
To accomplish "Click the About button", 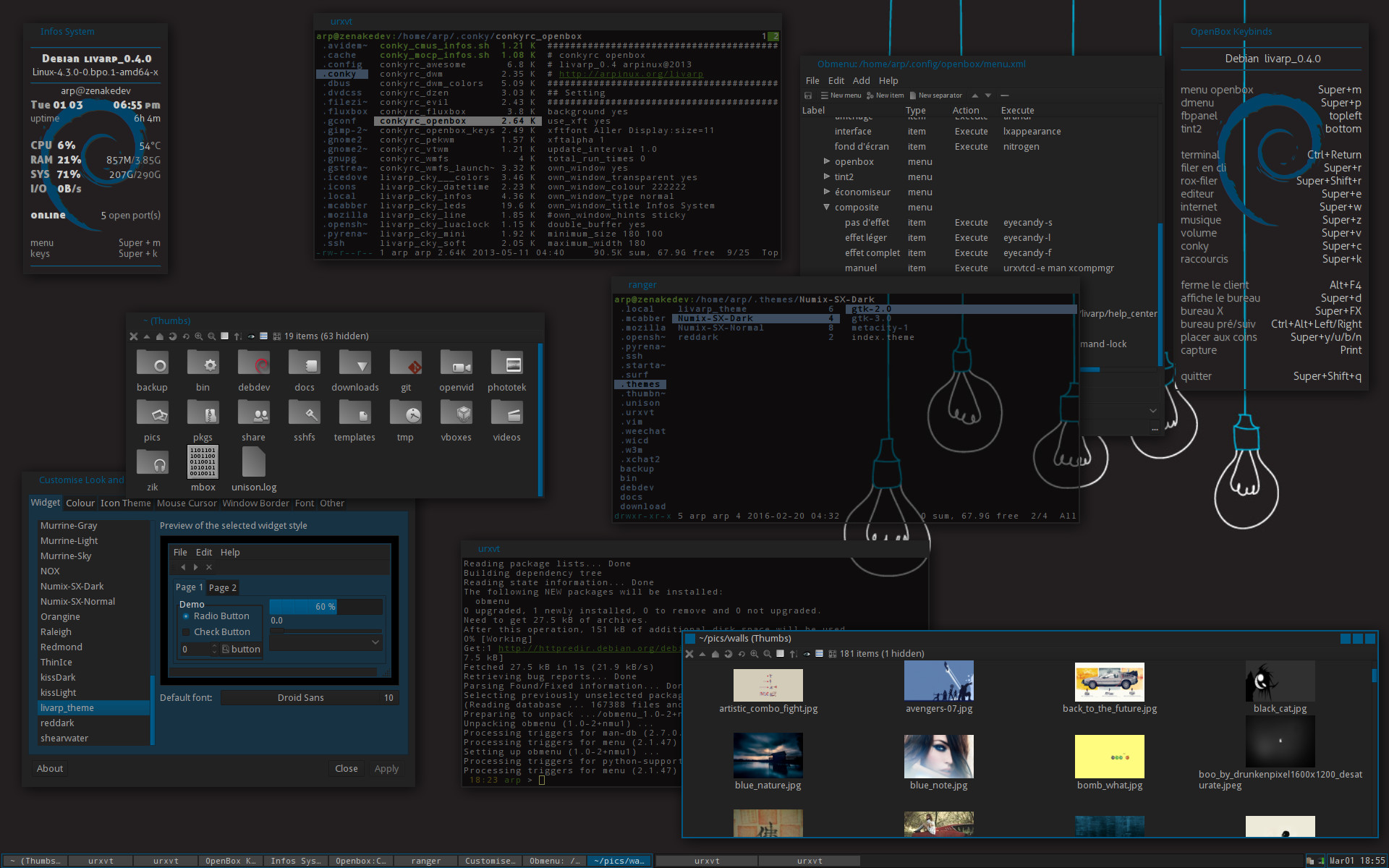I will [50, 769].
